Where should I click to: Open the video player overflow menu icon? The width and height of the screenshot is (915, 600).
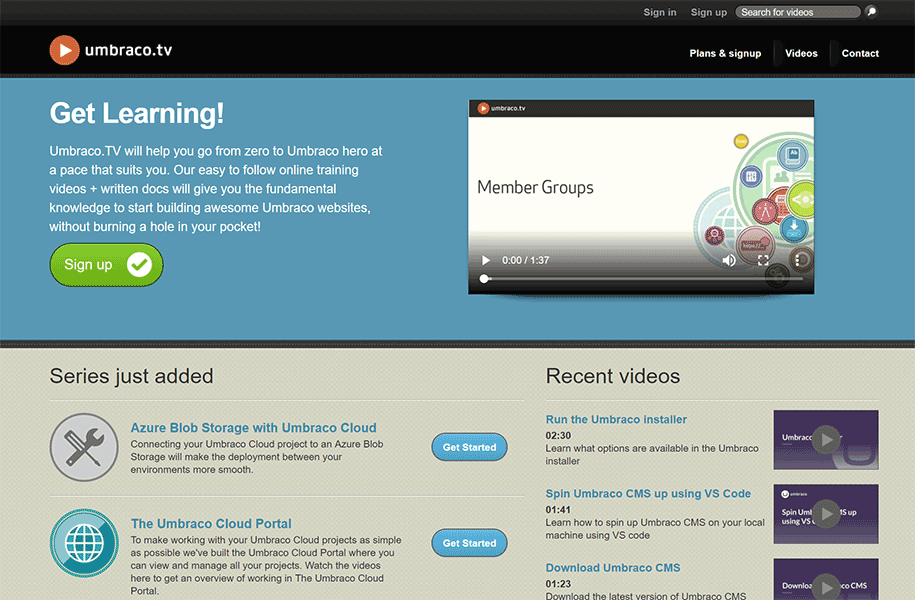coord(797,260)
